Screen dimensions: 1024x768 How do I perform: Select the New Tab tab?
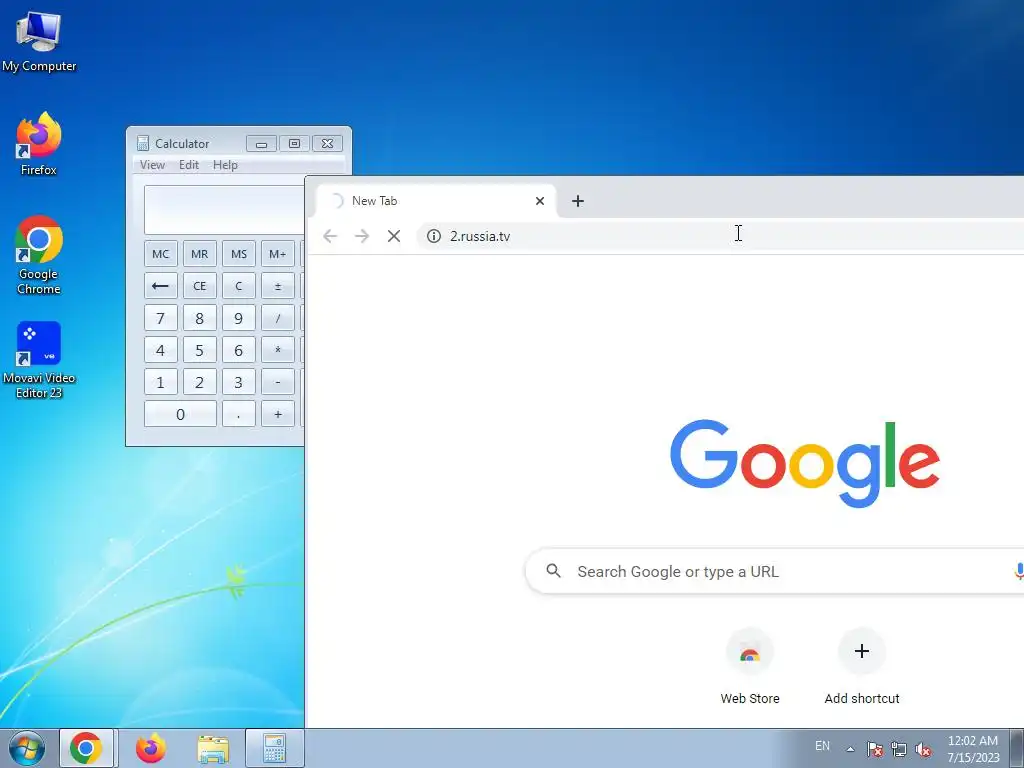(x=436, y=200)
